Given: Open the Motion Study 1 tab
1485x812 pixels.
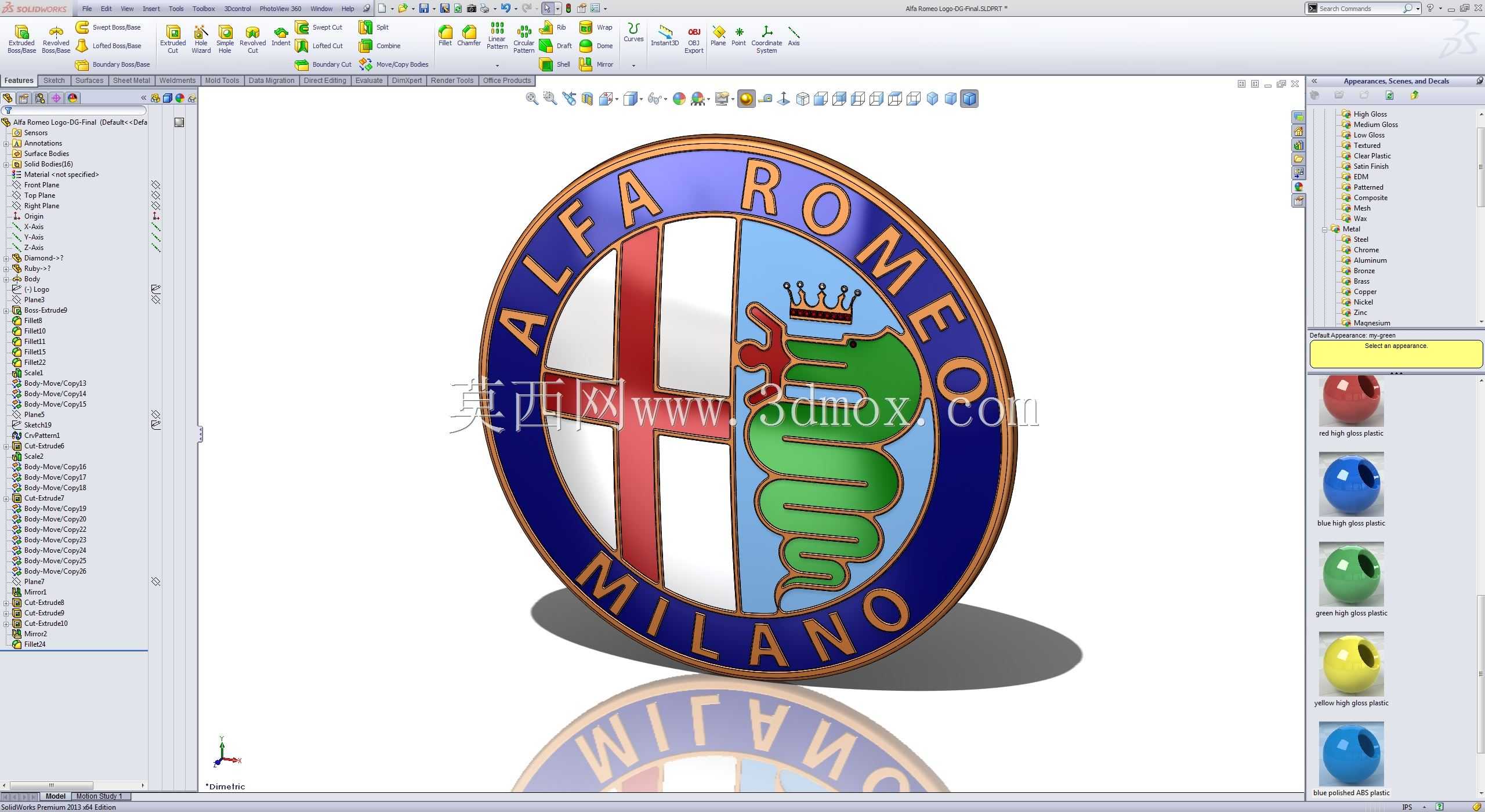Looking at the screenshot, I should coord(99,796).
